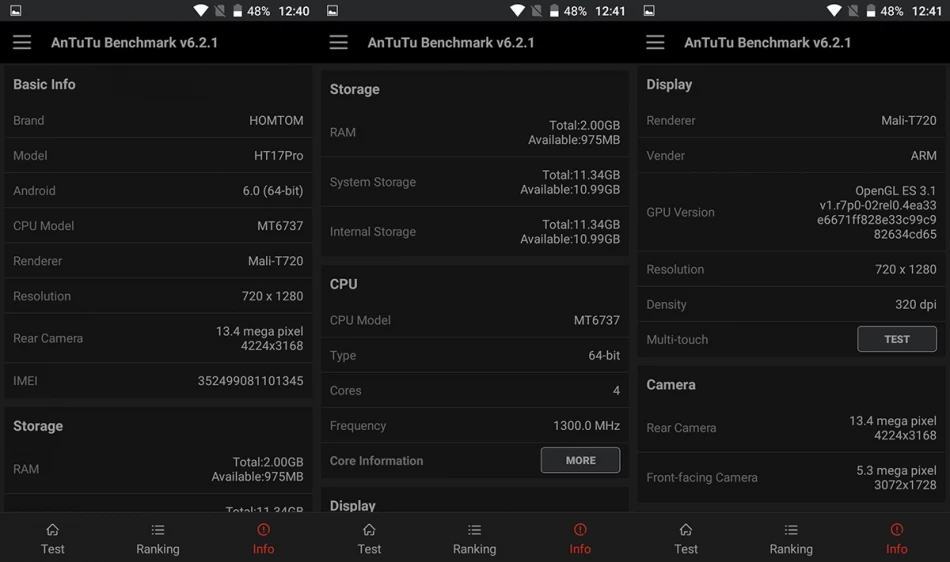Tap image notification icon in left status bar

coord(16,10)
